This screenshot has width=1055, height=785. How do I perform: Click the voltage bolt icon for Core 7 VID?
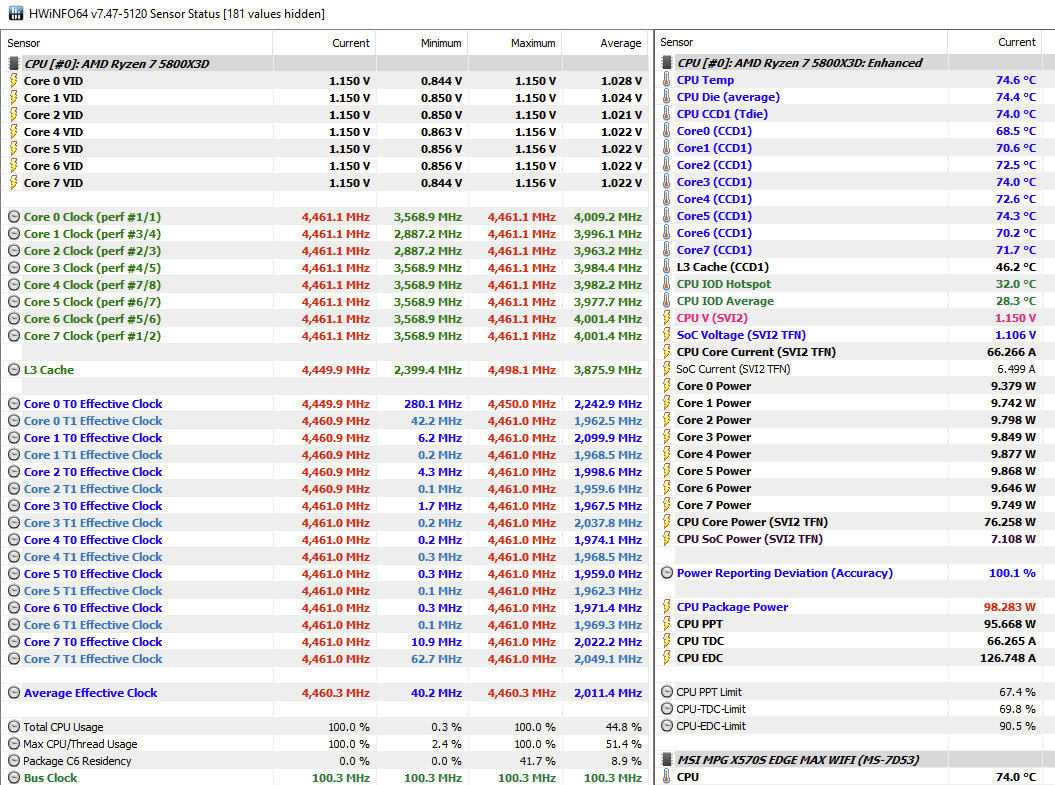pos(13,182)
